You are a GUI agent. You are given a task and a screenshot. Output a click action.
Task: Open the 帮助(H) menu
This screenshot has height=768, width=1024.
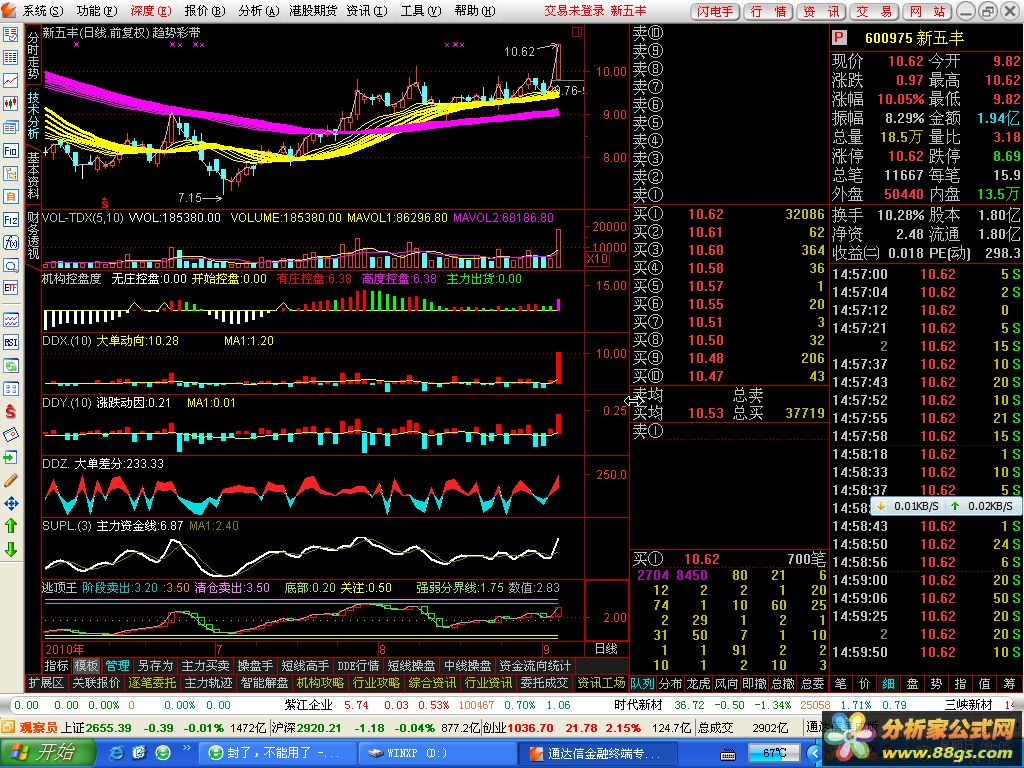475,11
